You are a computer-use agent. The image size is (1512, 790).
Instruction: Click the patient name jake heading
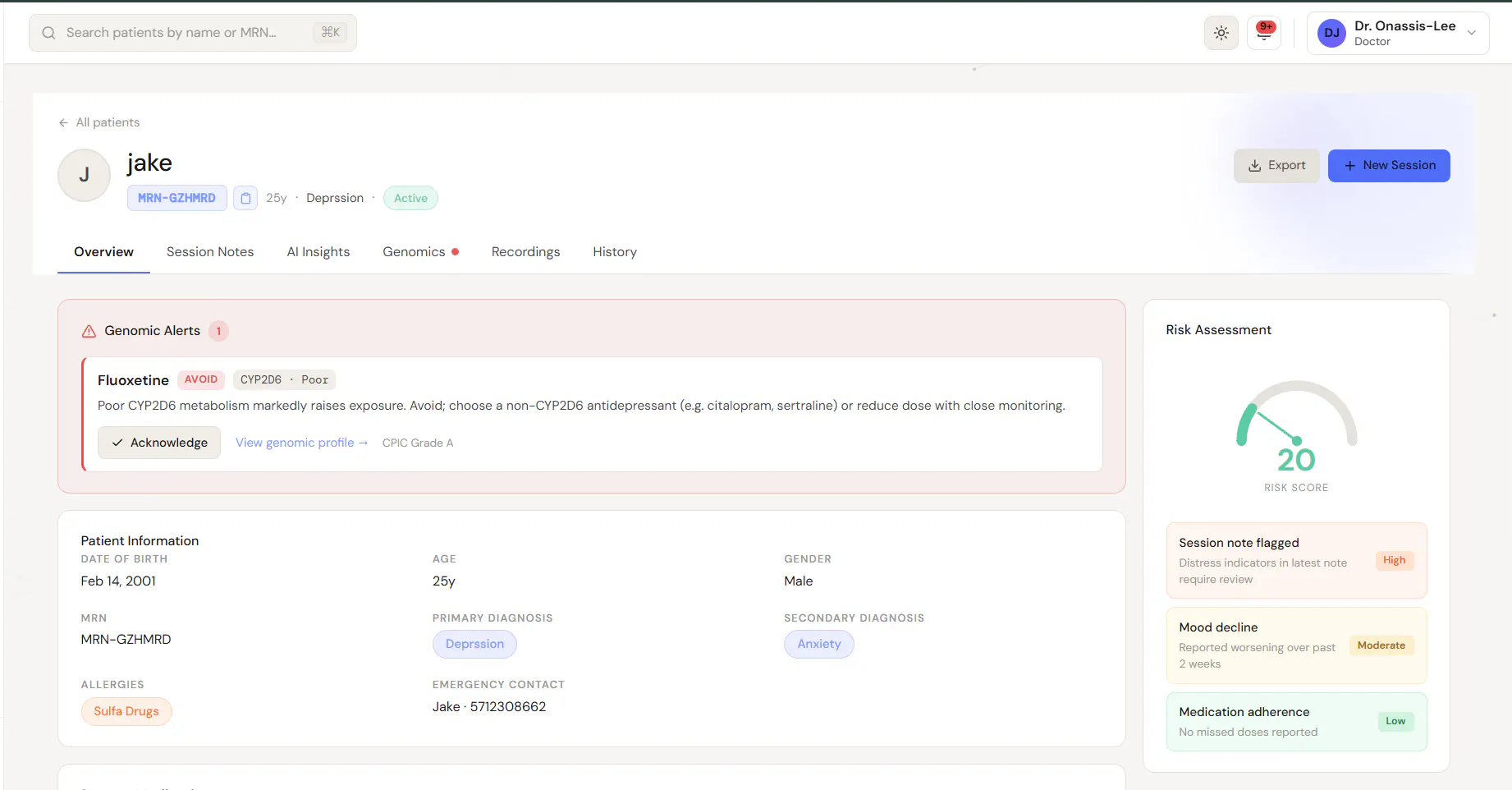(x=149, y=163)
